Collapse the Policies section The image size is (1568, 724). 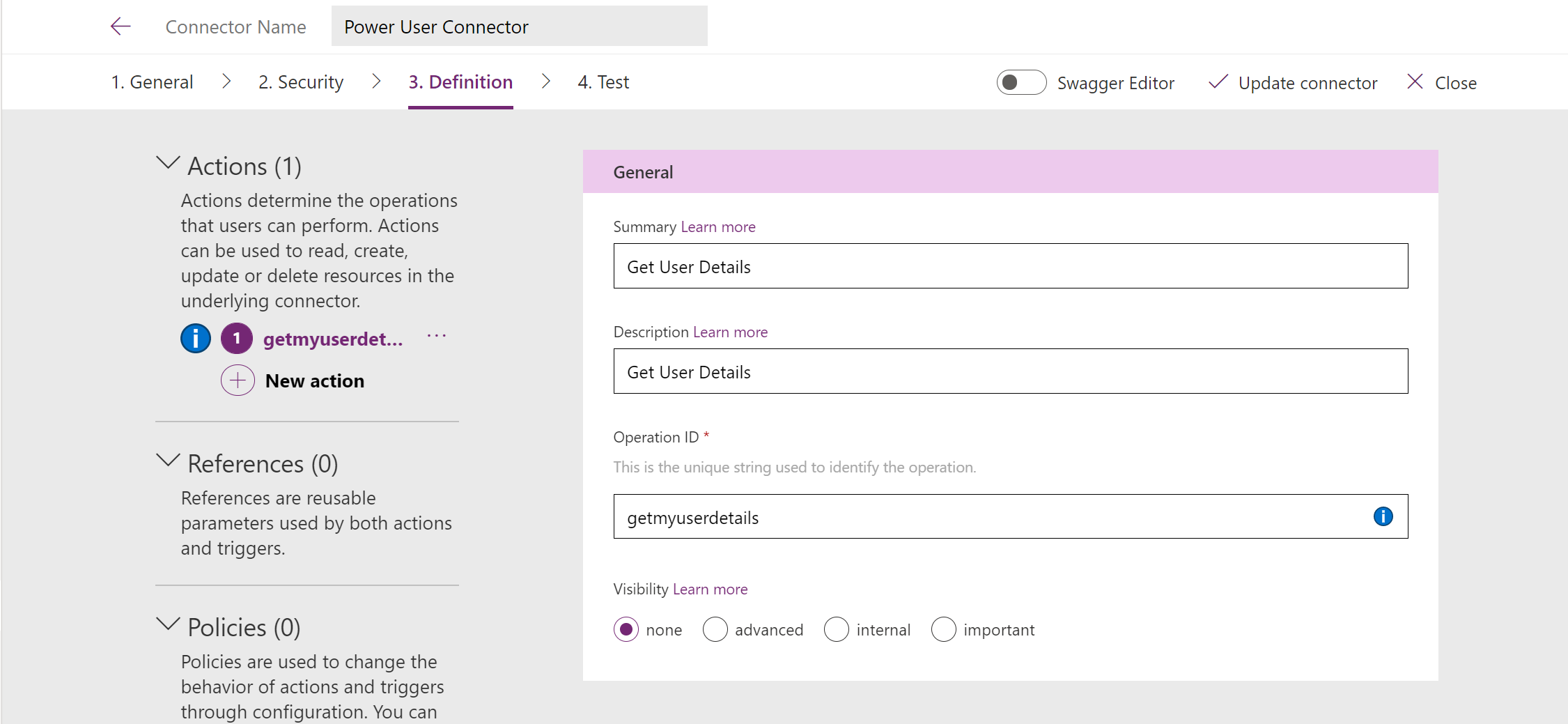tap(168, 625)
